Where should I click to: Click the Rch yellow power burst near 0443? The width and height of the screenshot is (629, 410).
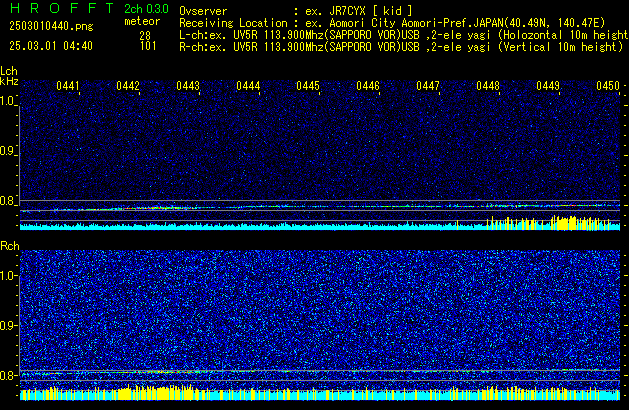(158, 393)
